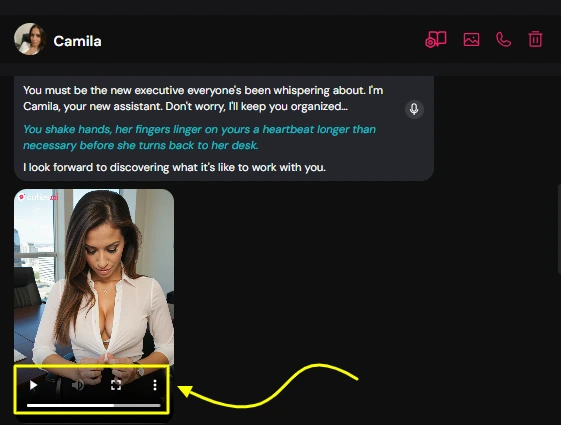Click the video thumbnail of Camila
The height and width of the screenshot is (425, 561).
pyautogui.click(x=94, y=277)
